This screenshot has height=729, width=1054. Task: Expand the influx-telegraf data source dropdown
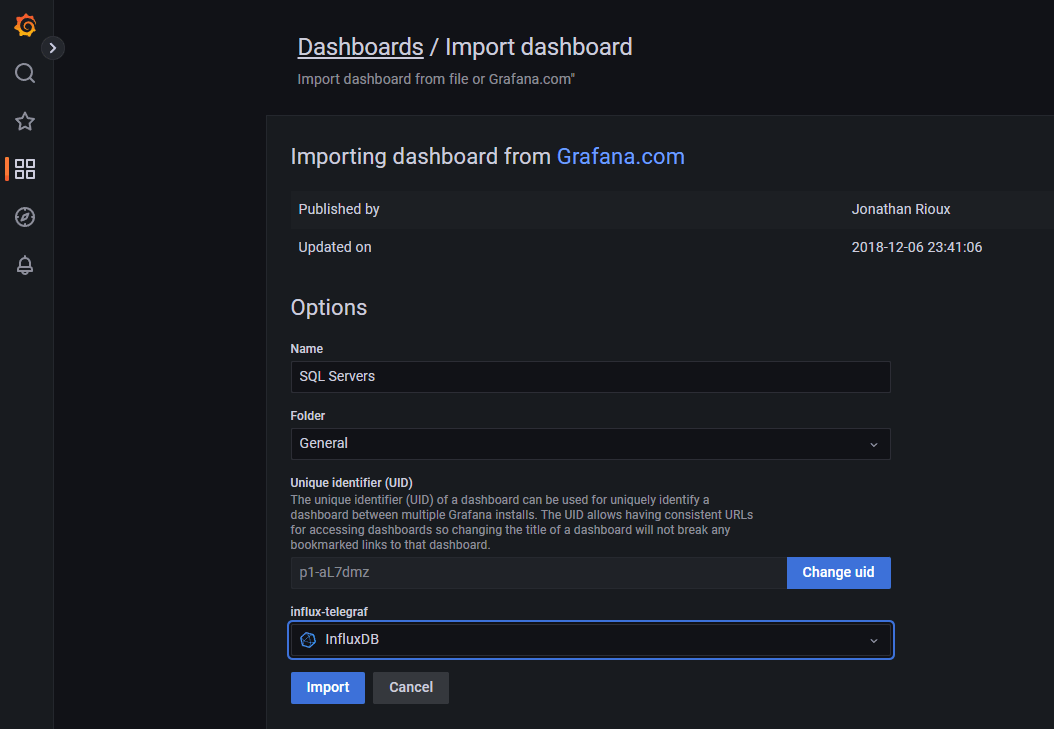coord(590,640)
